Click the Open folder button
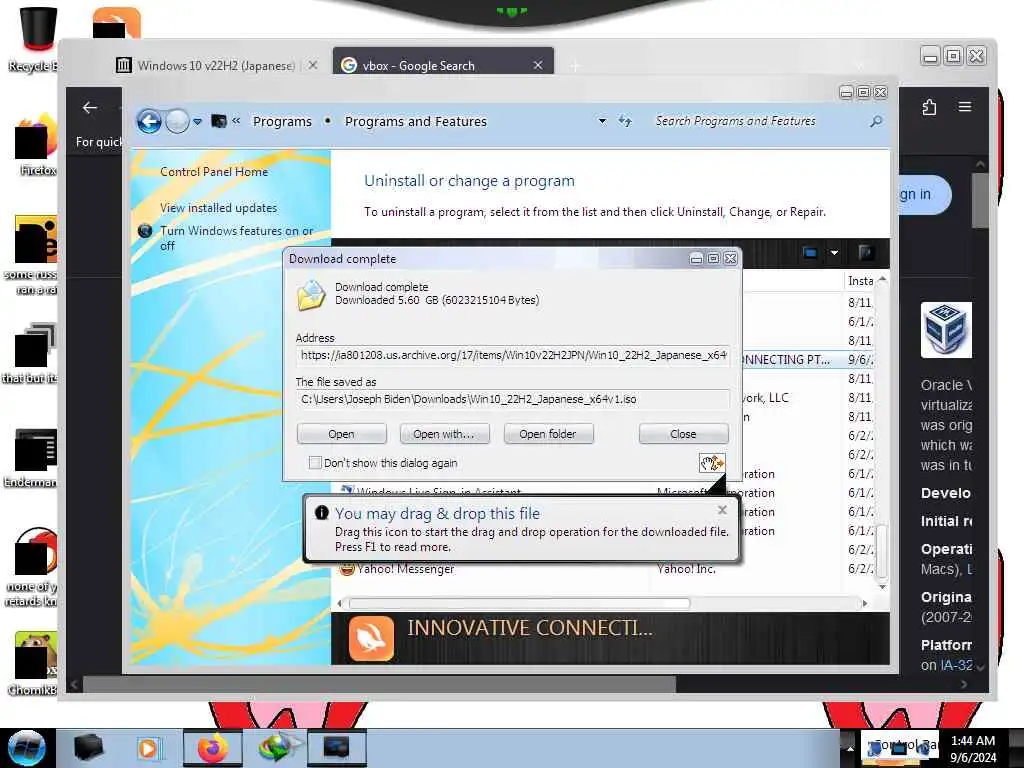 [x=548, y=434]
